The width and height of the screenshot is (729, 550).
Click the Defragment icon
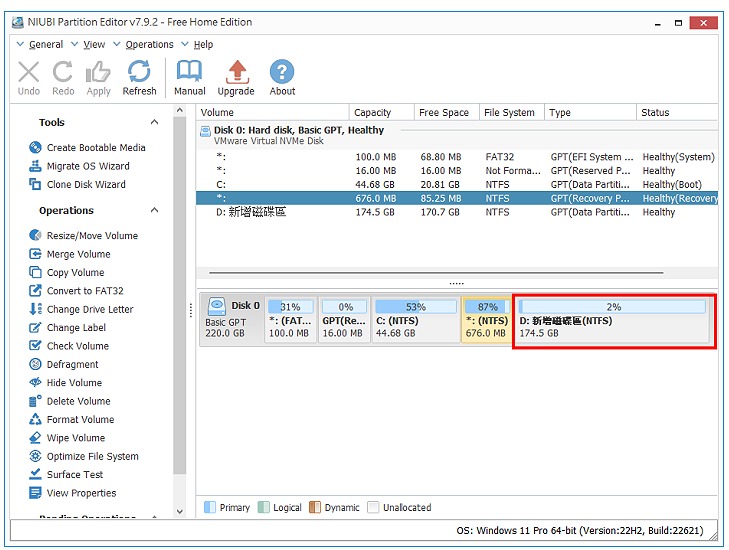[x=35, y=364]
